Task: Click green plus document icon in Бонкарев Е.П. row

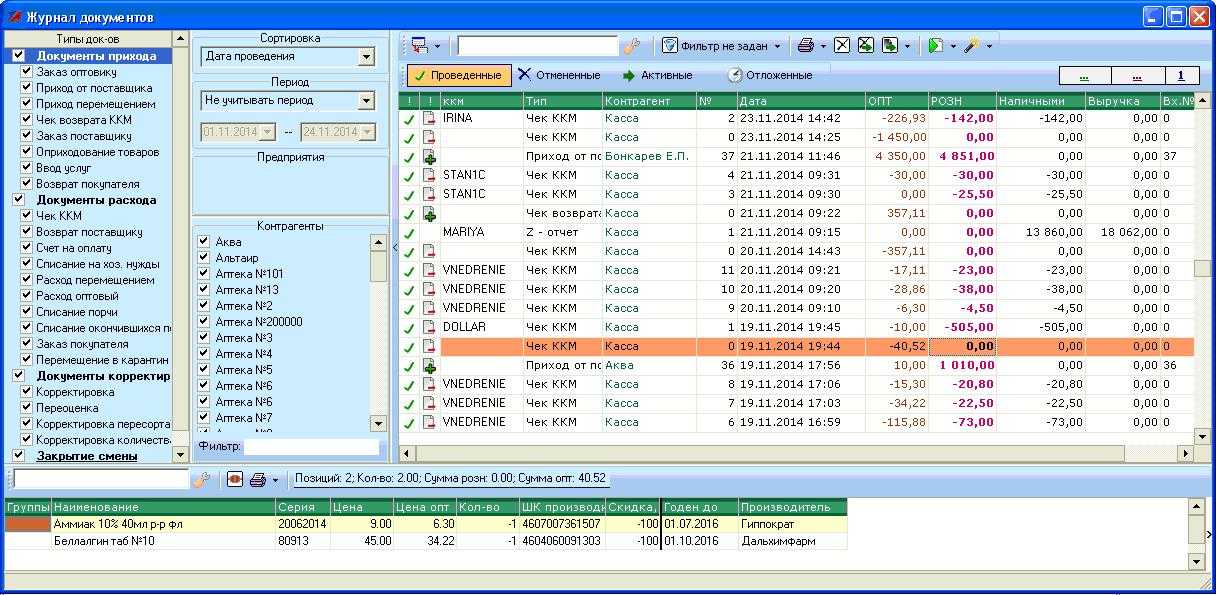Action: point(430,157)
